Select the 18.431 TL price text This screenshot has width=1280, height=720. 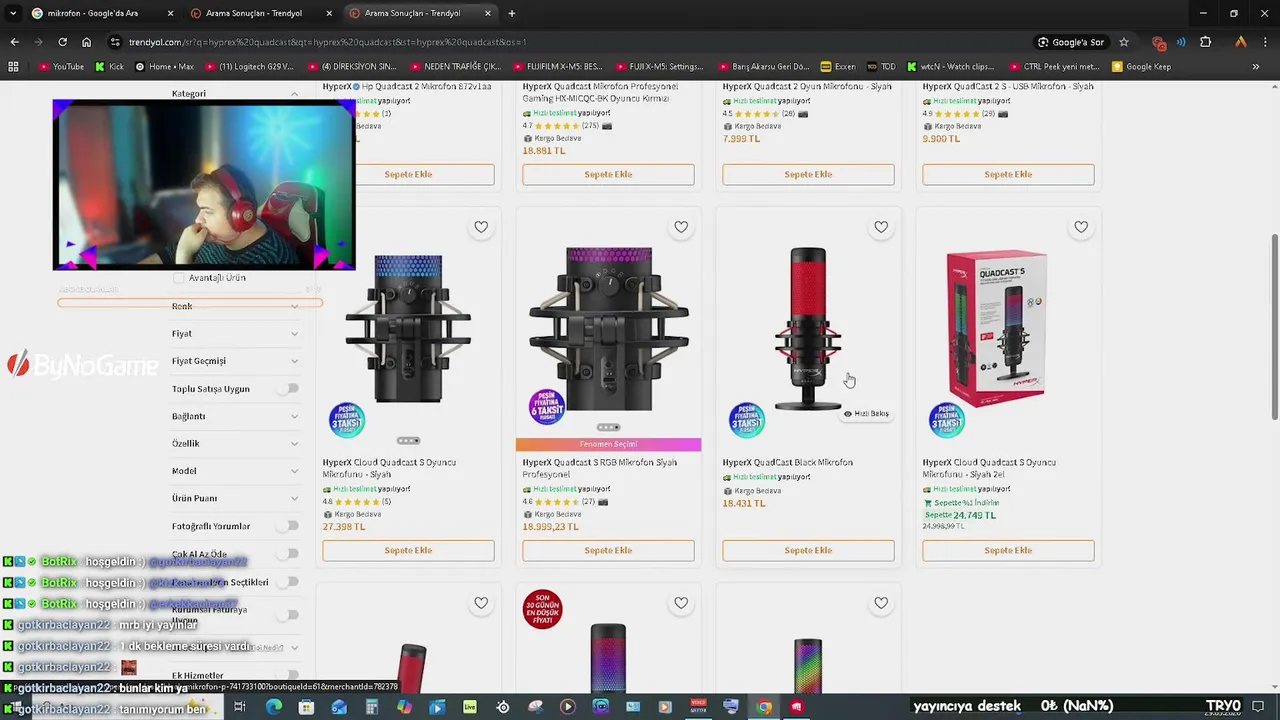pyautogui.click(x=744, y=503)
